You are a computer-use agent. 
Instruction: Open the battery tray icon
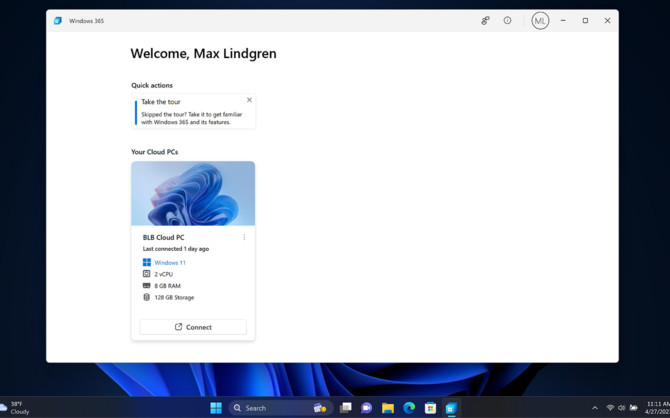point(634,408)
